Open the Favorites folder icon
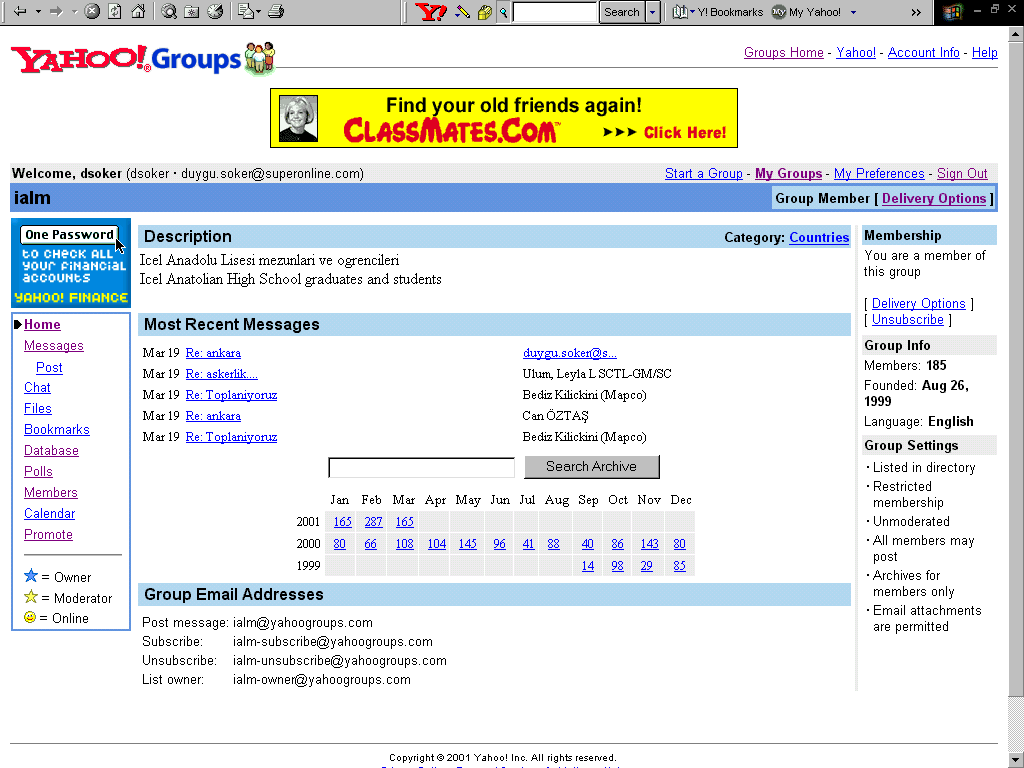1024x768 pixels. point(192,11)
